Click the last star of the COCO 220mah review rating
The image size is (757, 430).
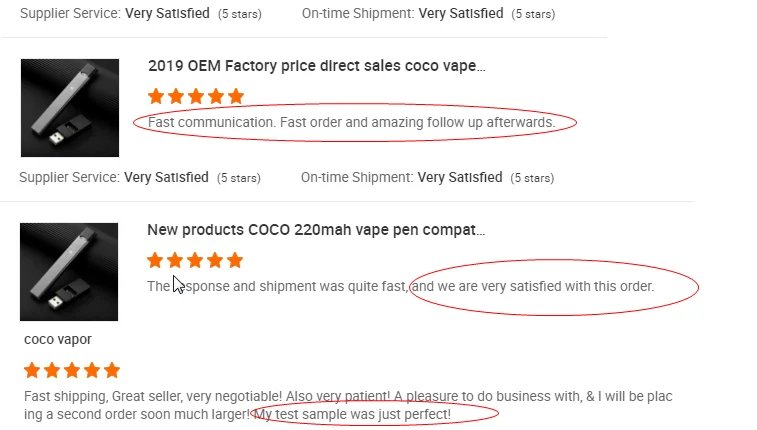[x=235, y=261]
